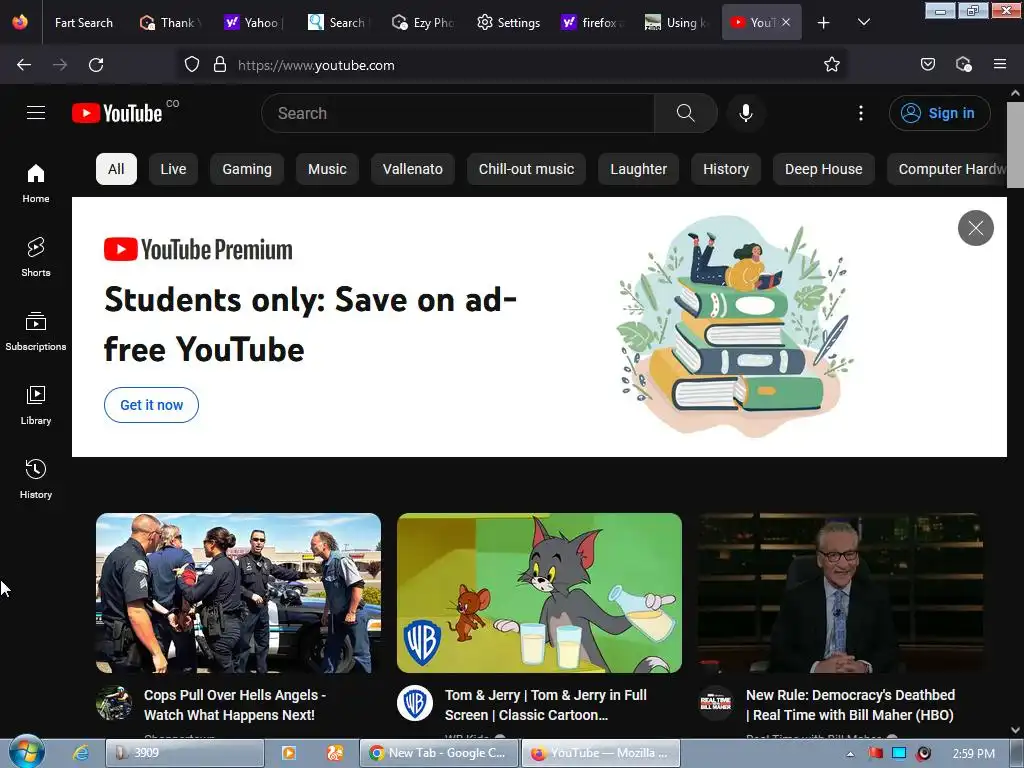
Task: Open Subscriptions in sidebar
Action: [36, 332]
